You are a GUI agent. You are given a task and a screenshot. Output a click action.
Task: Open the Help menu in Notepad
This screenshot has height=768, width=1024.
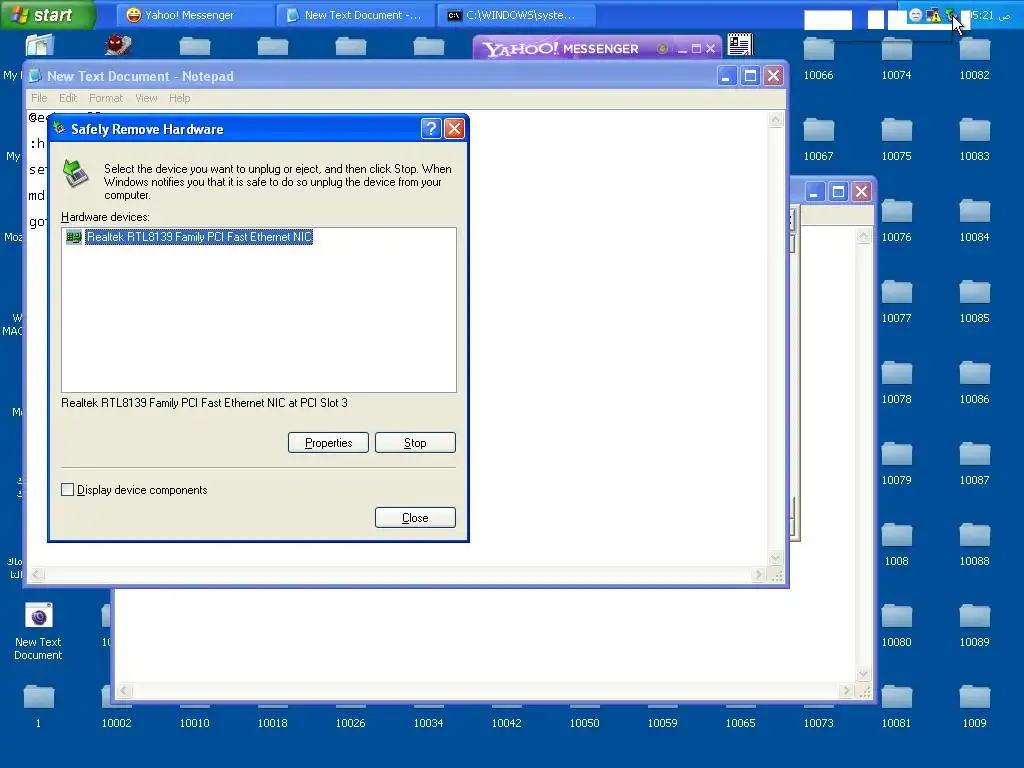tap(180, 98)
